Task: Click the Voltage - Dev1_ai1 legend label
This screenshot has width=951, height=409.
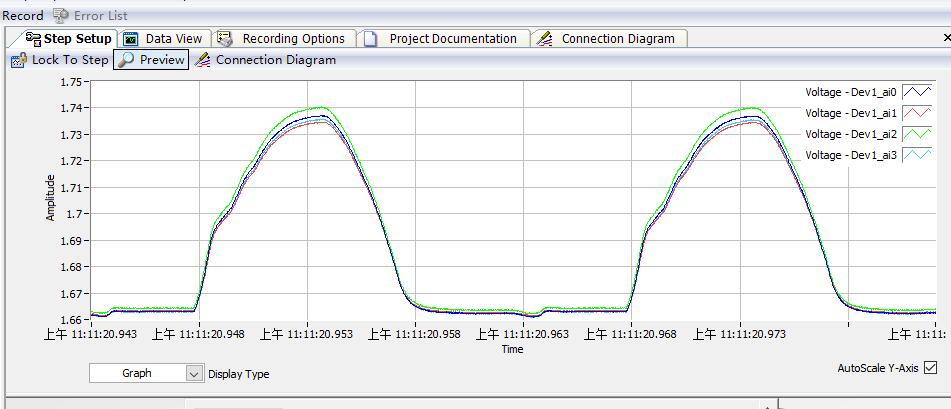Action: click(x=851, y=113)
